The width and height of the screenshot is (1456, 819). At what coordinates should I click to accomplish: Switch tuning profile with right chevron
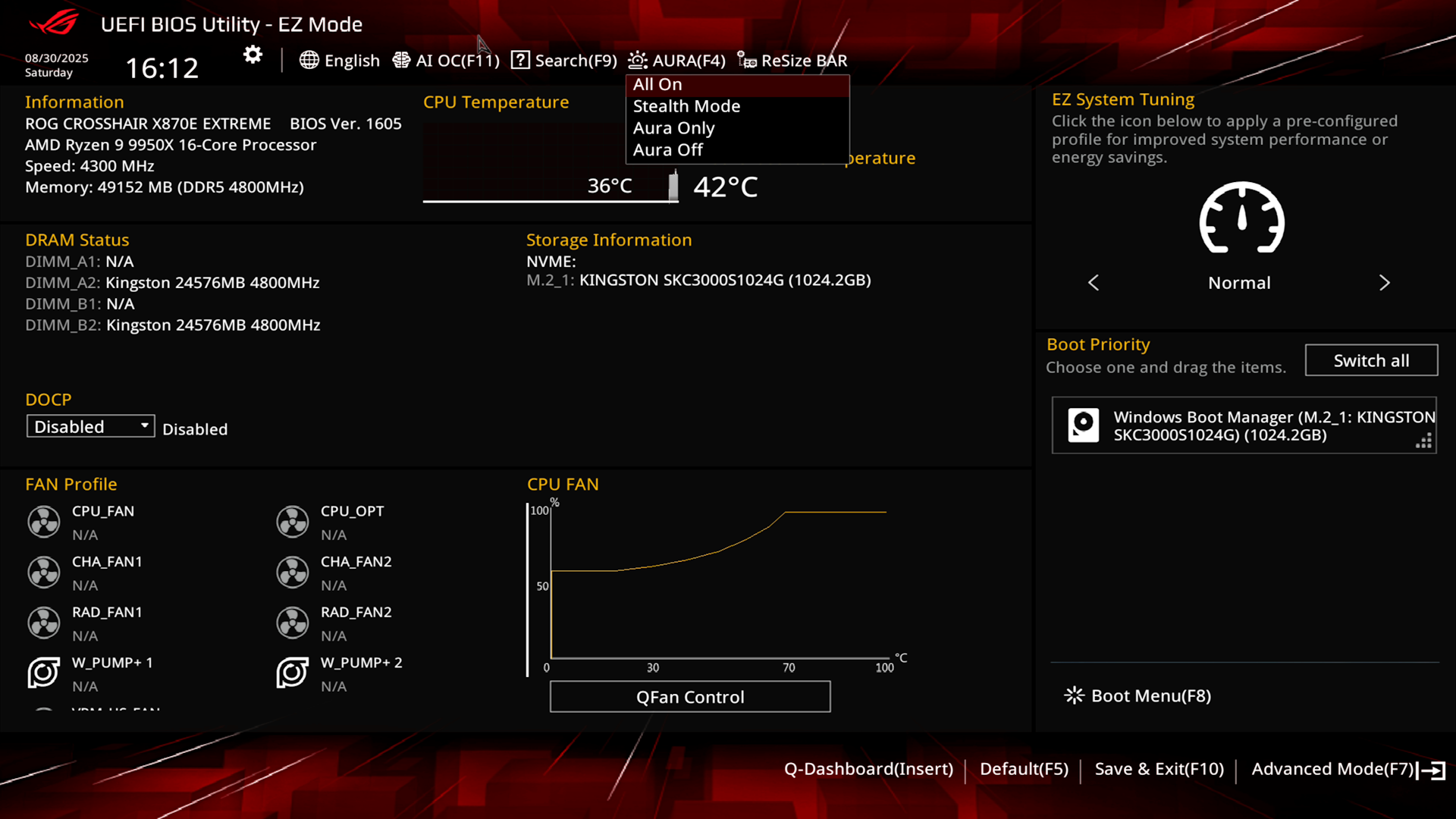pos(1384,283)
